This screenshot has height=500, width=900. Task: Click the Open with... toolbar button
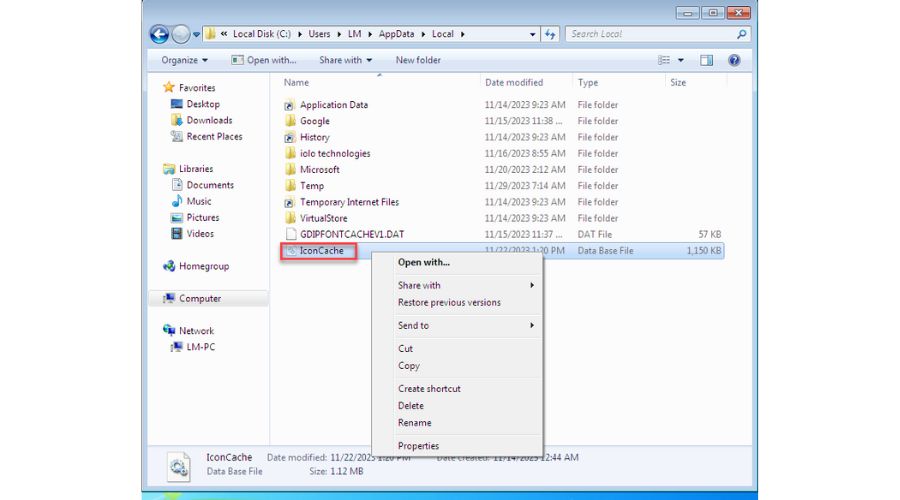pyautogui.click(x=264, y=60)
